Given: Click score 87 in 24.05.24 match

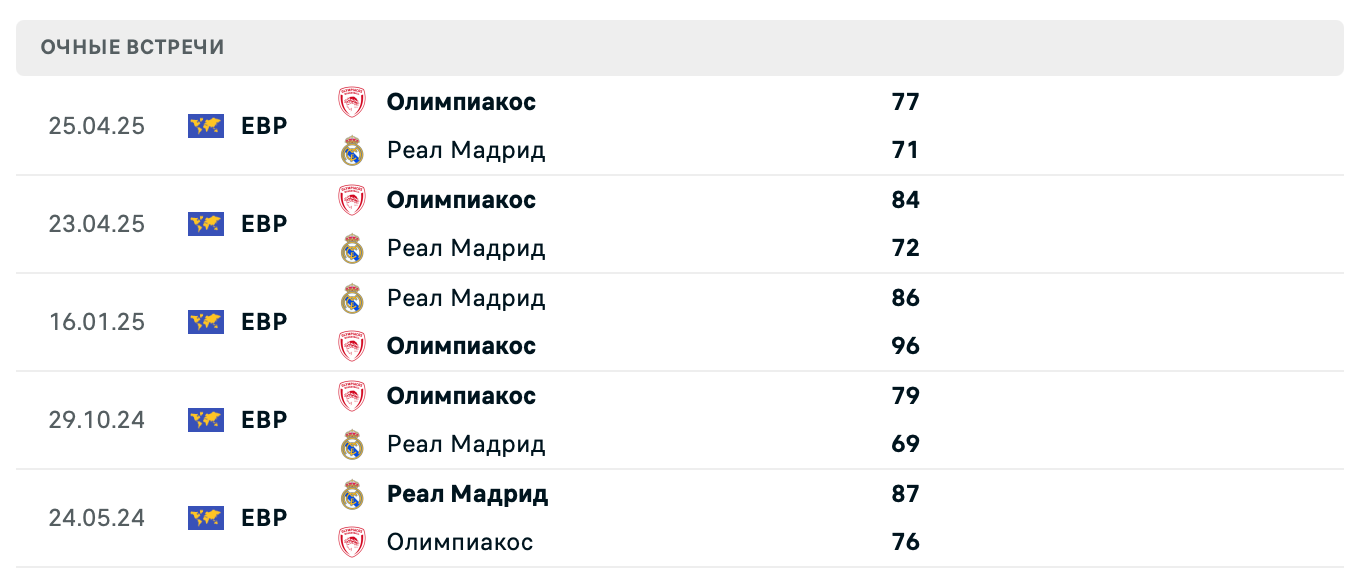Looking at the screenshot, I should [905, 494].
